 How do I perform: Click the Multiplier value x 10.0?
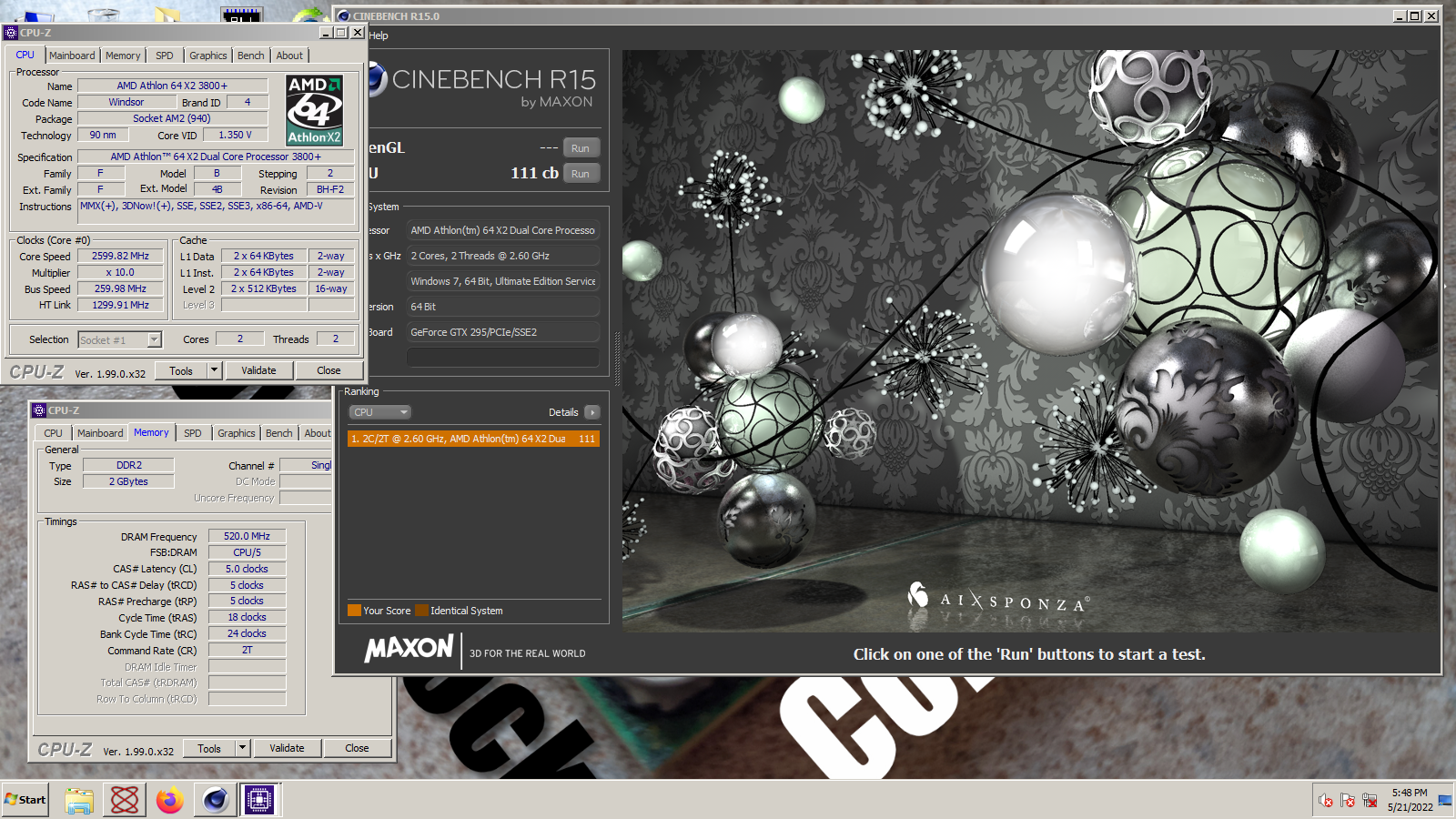click(120, 273)
